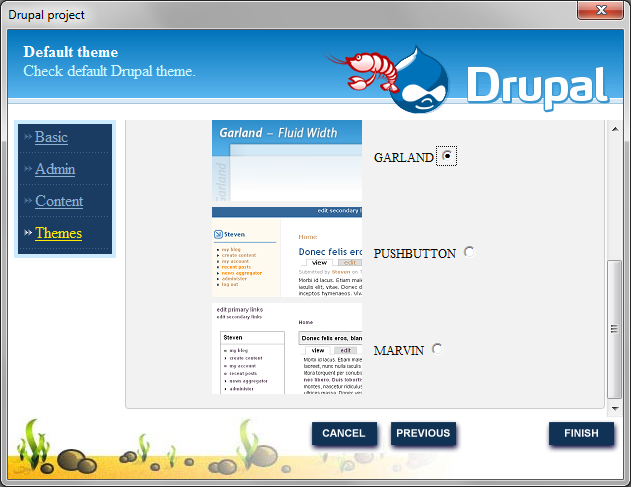631x487 pixels.
Task: Click the PUSHBUTTON label text
Action: pyautogui.click(x=414, y=254)
